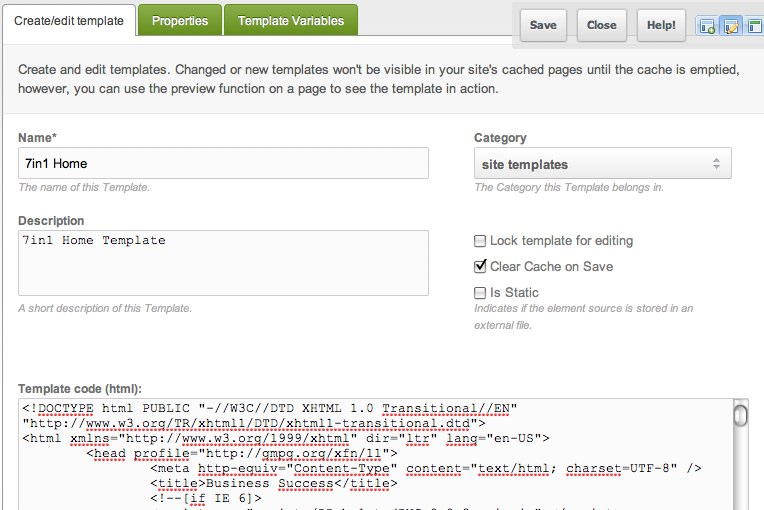
Task: Open the Category dropdown showing site templates
Action: [603, 164]
